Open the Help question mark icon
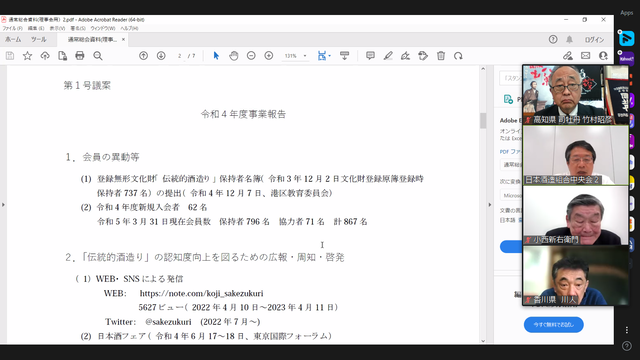Viewport: 640px width, 360px height. (x=553, y=39)
